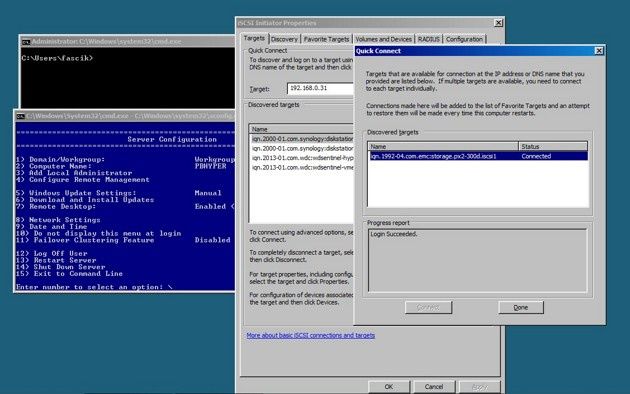Select first synology diskstation target row
Viewport: 630px width, 394px height.
pos(302,139)
